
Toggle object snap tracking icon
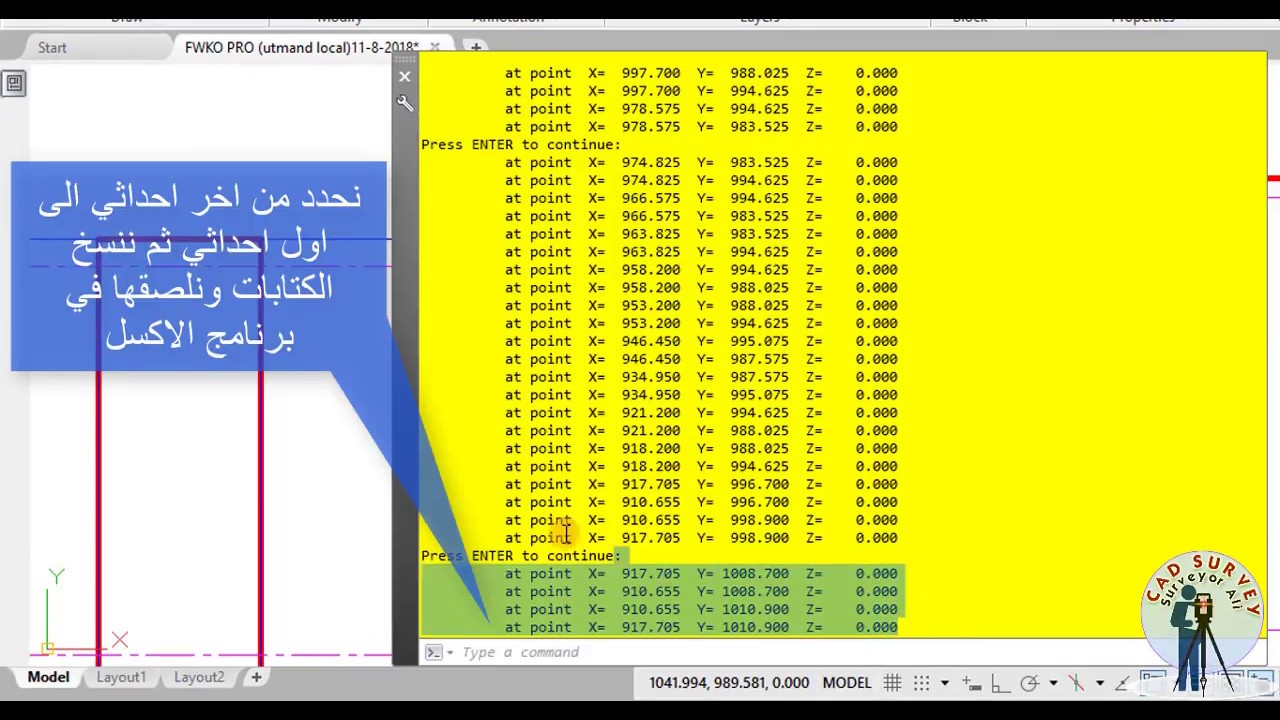click(x=1124, y=683)
